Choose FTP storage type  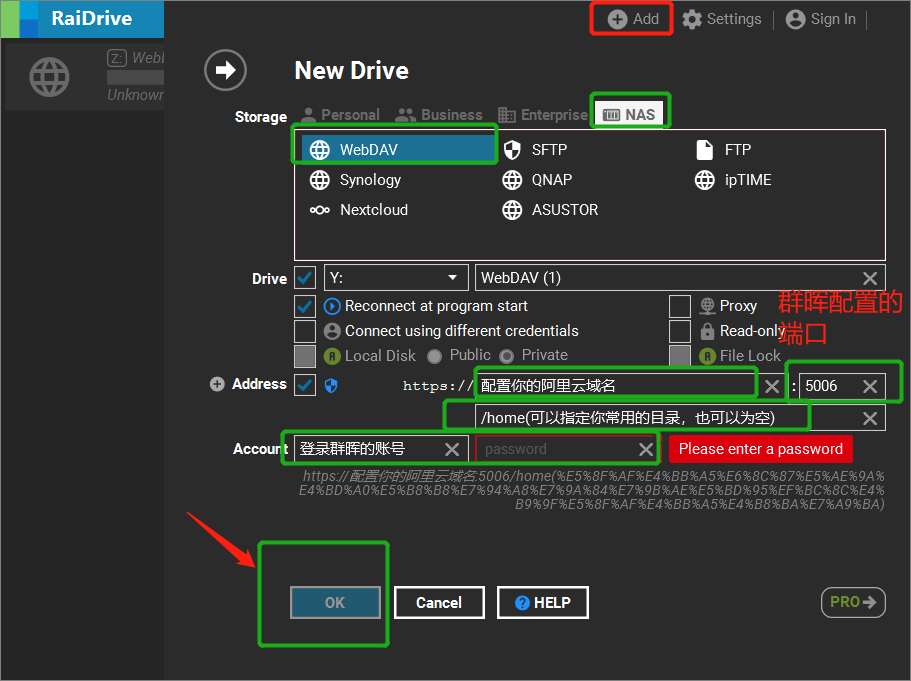coord(723,150)
